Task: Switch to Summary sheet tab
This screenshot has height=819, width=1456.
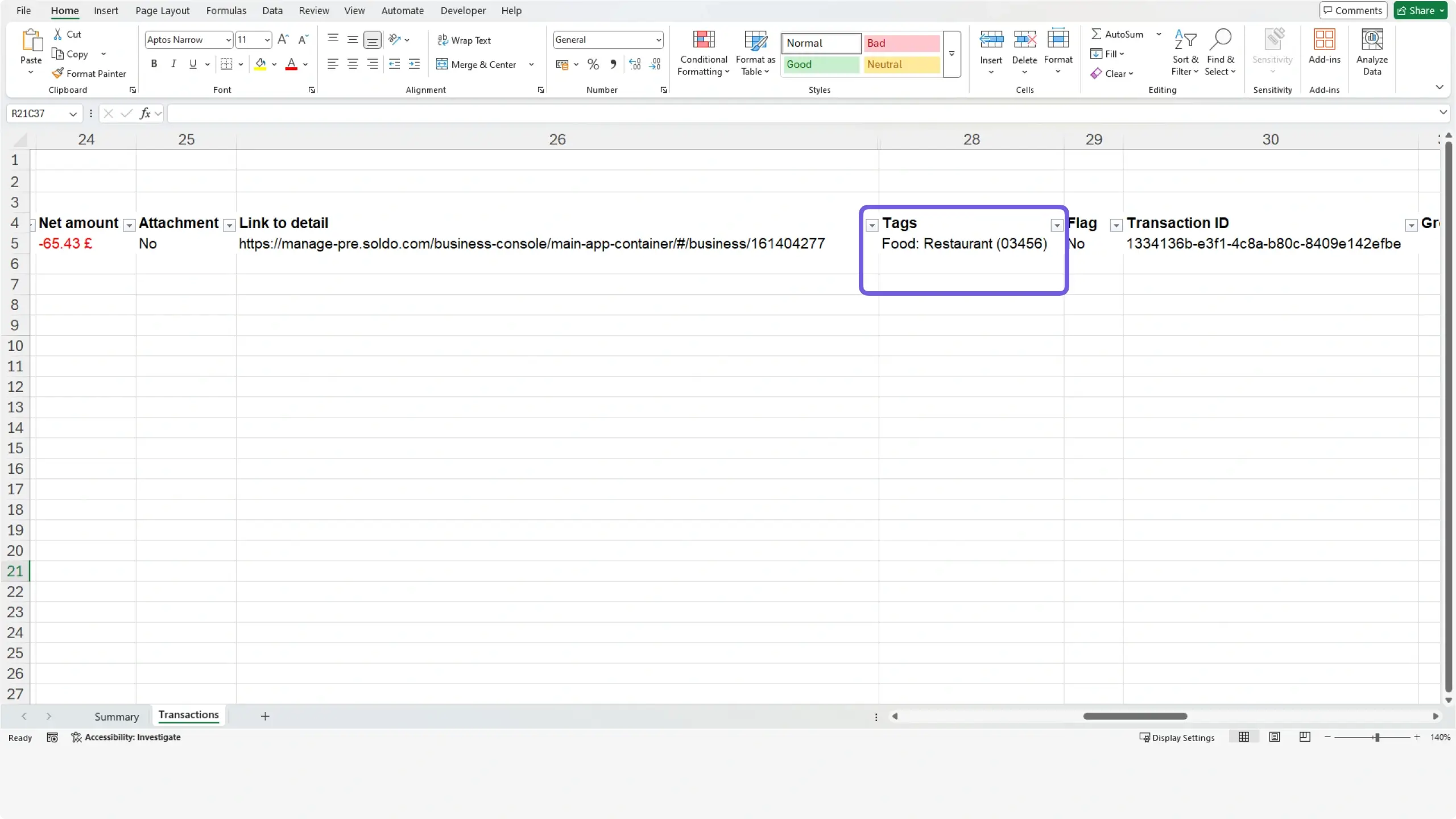Action: tap(117, 717)
